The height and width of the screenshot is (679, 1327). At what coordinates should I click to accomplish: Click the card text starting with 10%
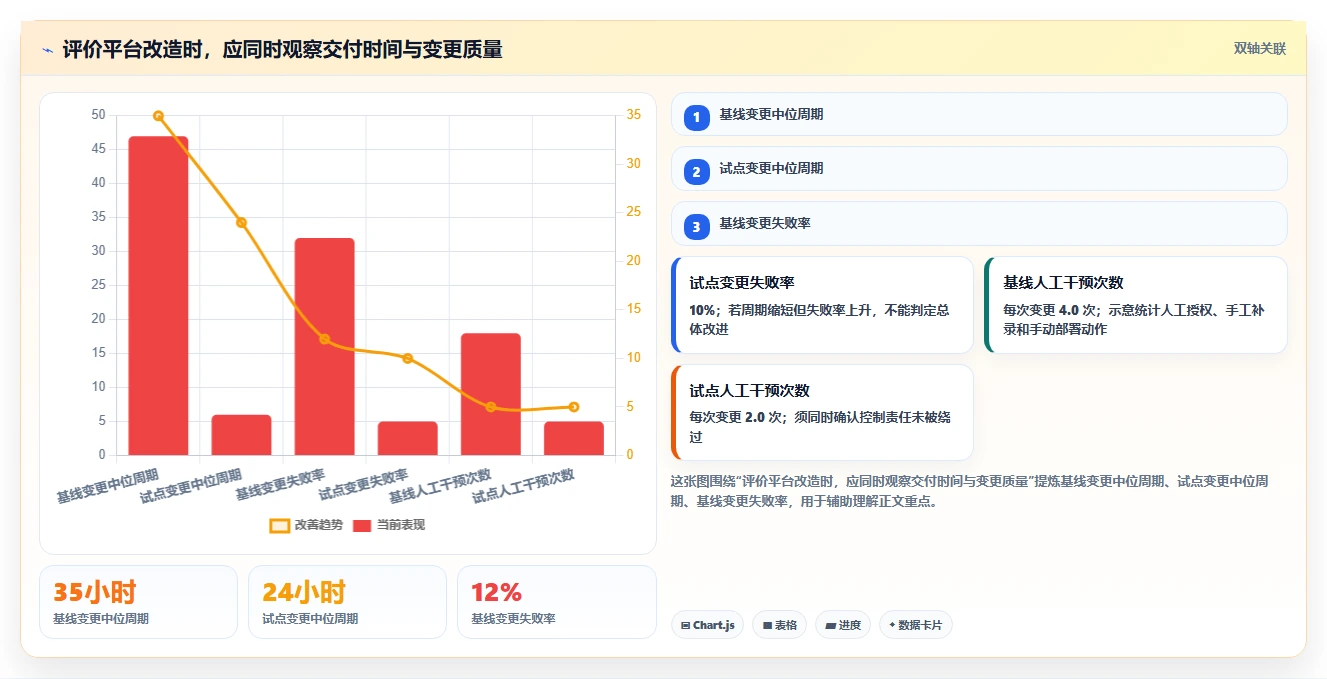pos(820,320)
